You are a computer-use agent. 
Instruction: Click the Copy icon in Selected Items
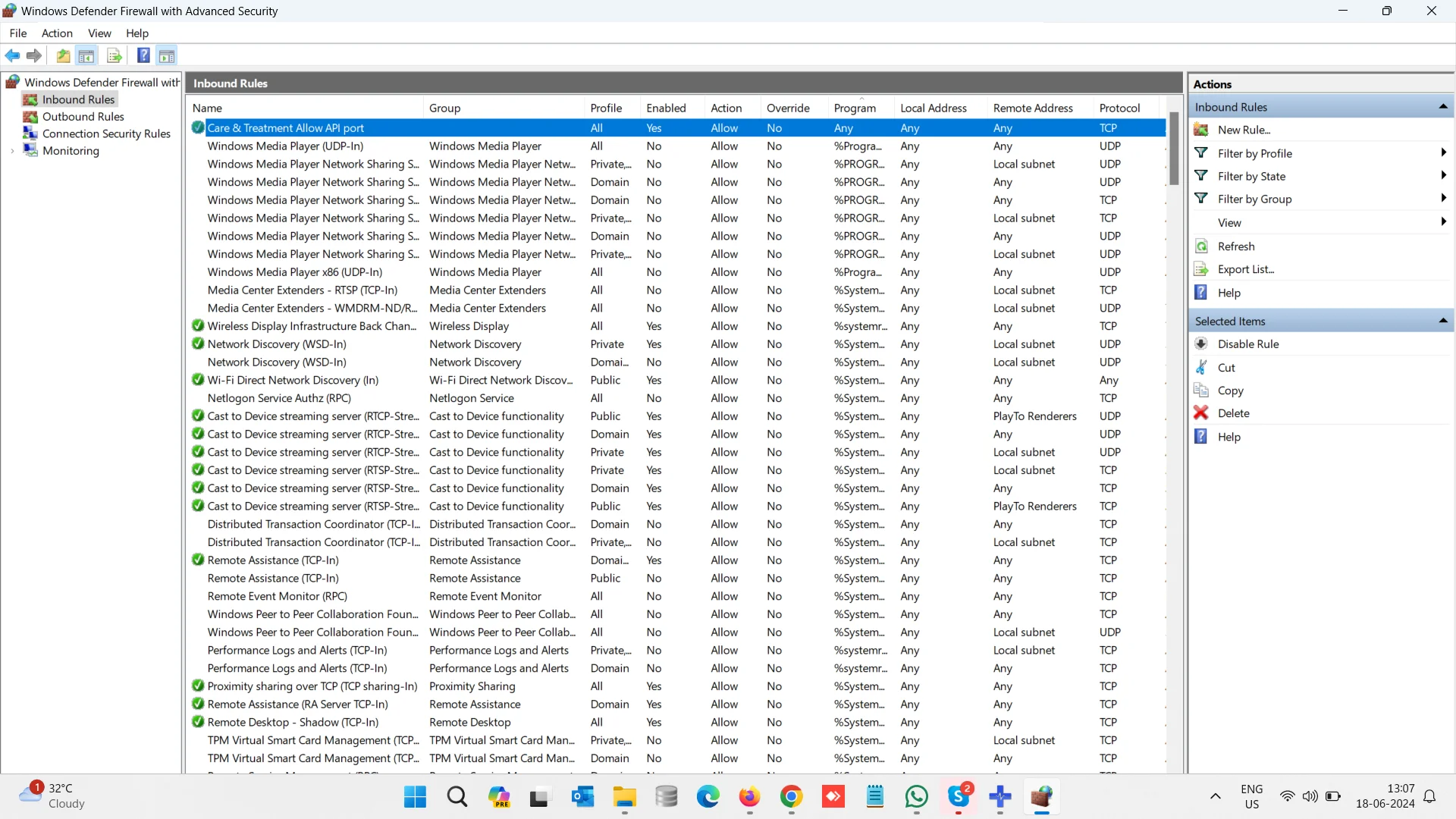[x=1201, y=390]
